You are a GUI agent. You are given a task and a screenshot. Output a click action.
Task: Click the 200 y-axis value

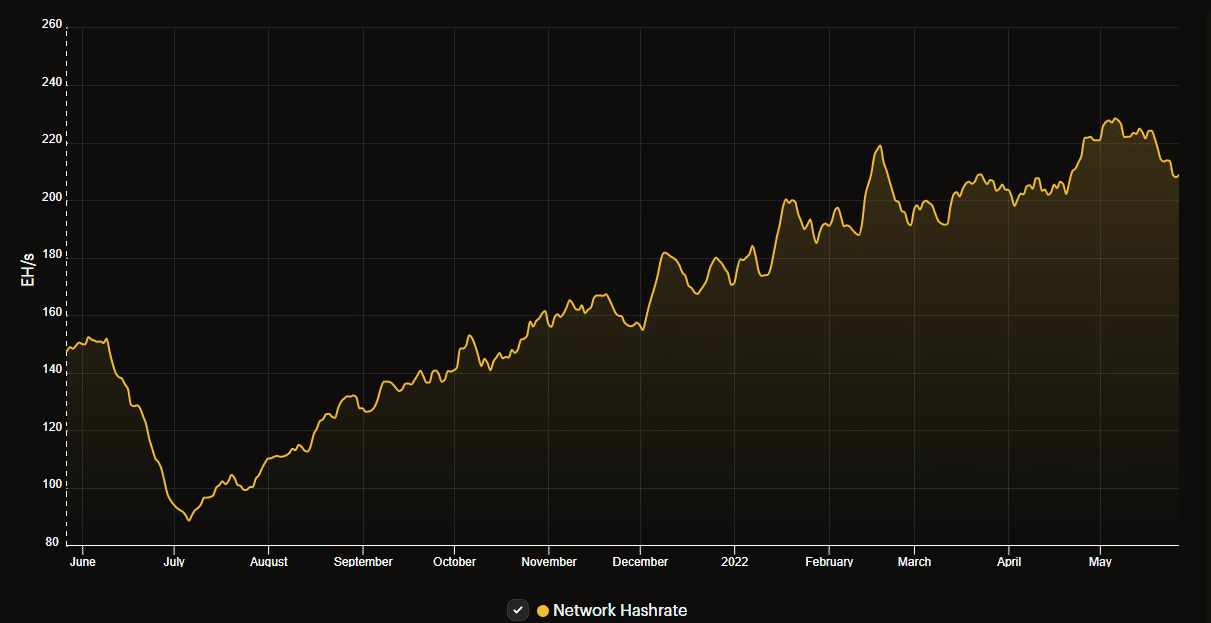coord(51,199)
